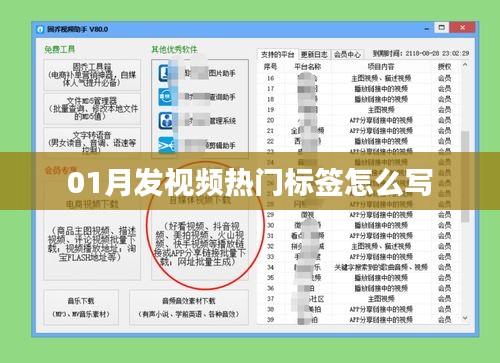Select row 32 with 主图视频、描述视频
Screen dimensions: 500x363
click(359, 246)
